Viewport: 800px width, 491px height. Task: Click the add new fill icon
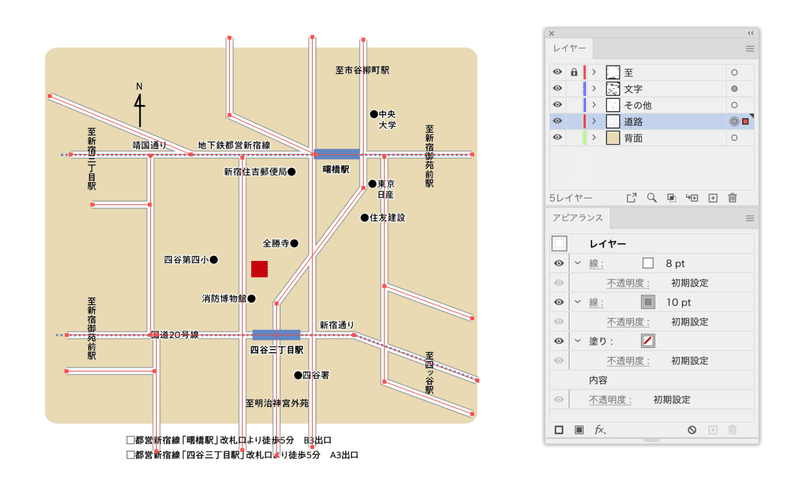[579, 430]
